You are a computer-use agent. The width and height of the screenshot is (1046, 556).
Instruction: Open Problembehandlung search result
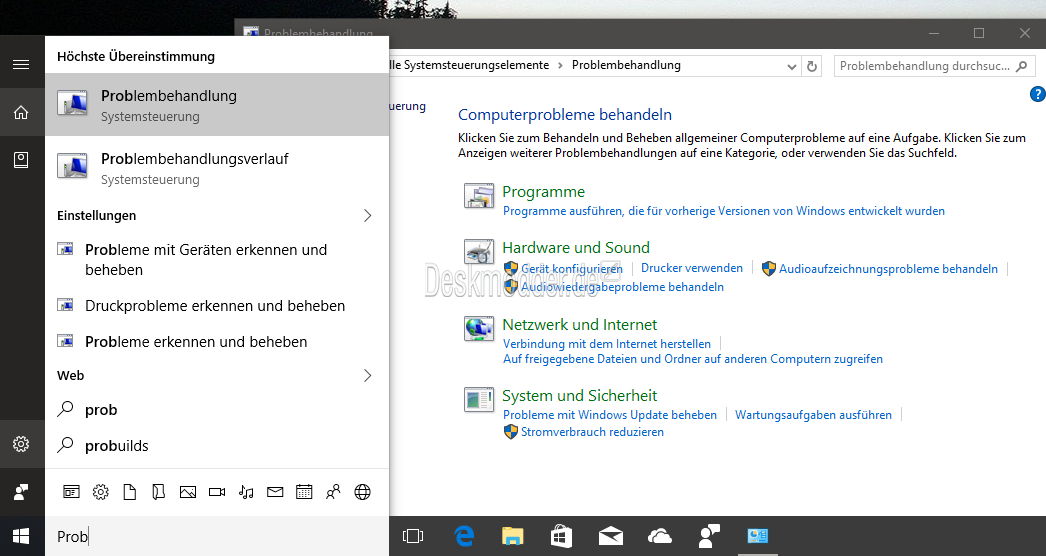217,105
